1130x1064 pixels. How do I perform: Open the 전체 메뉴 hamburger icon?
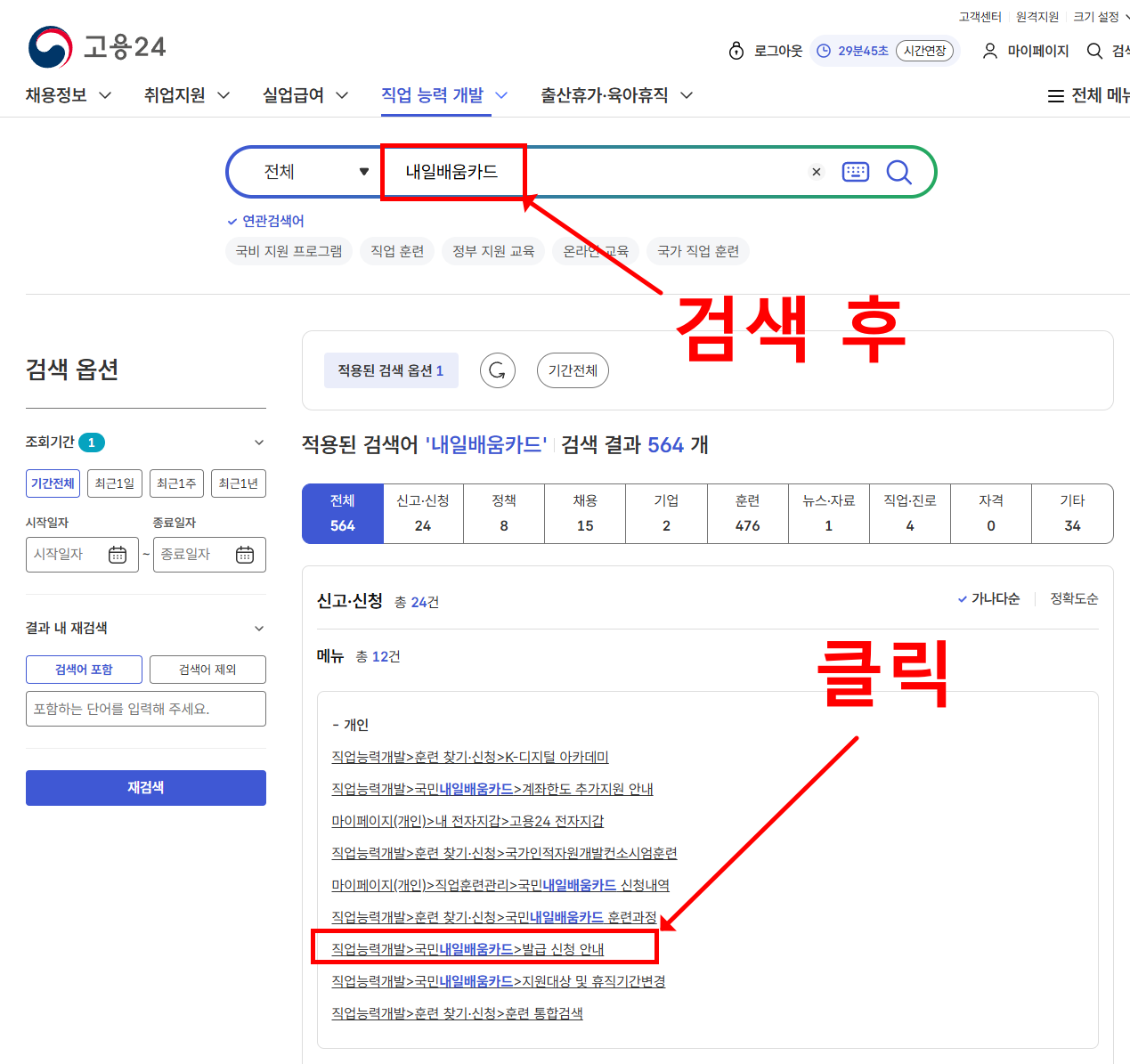[1056, 95]
